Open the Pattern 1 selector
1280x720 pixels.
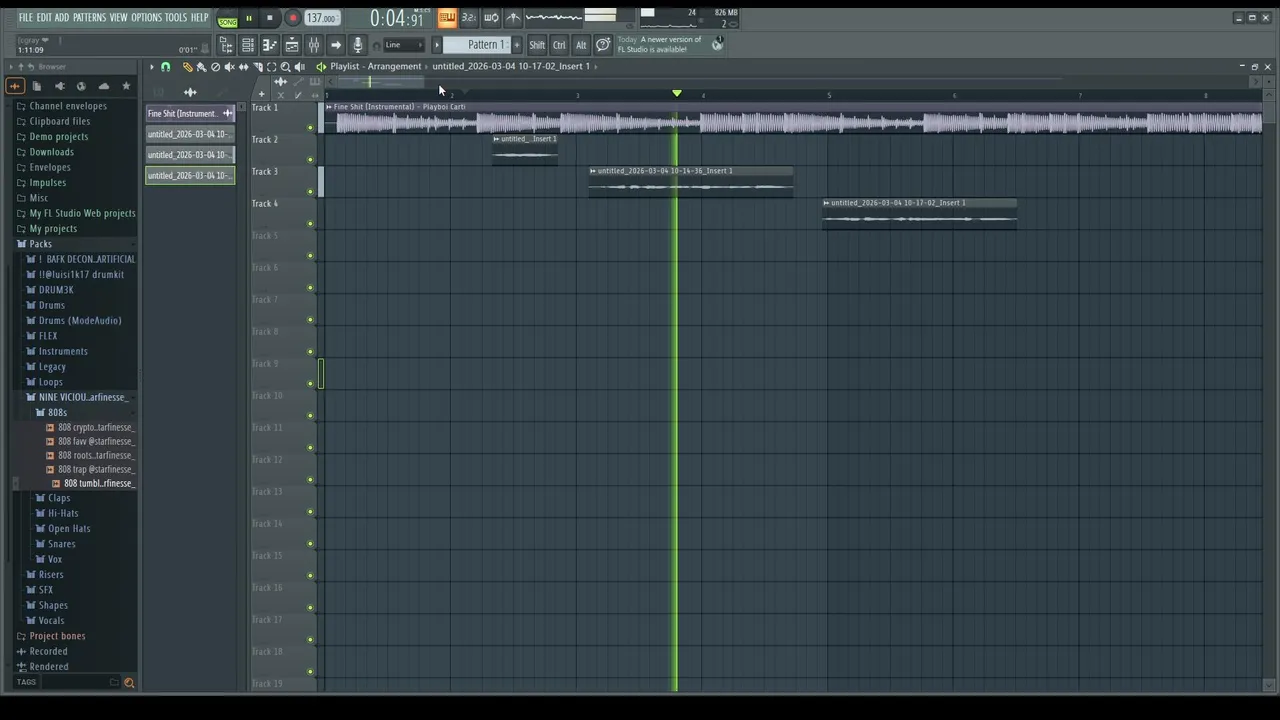(478, 45)
